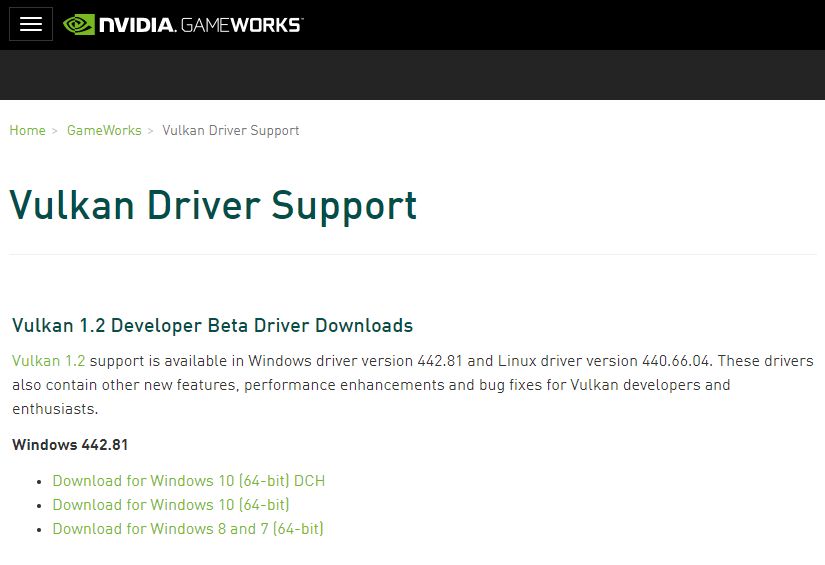
Task: Click the Vulkan Driver Support page title
Action: [213, 206]
